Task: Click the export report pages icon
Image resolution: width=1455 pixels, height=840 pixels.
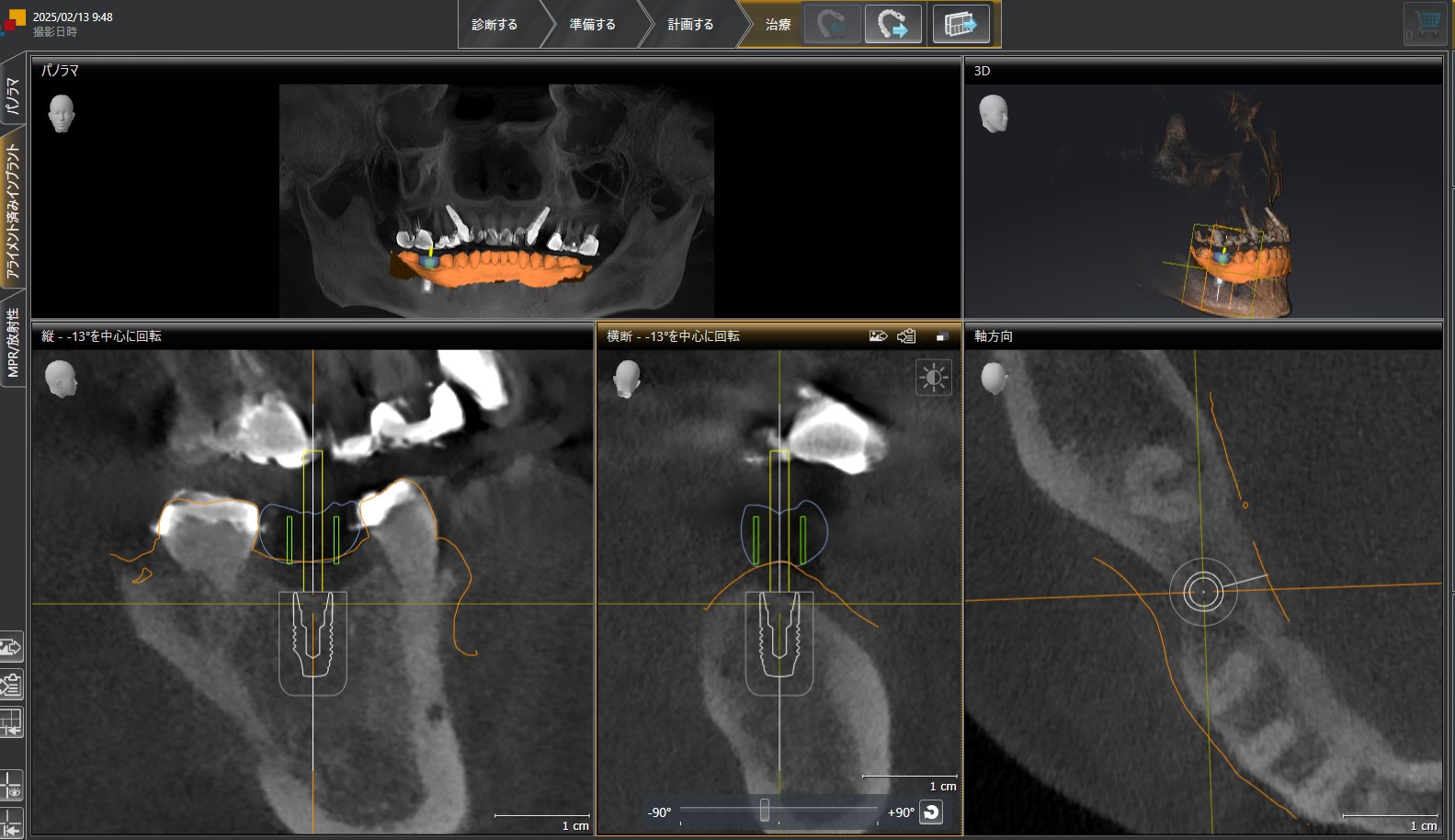Action: tap(961, 24)
